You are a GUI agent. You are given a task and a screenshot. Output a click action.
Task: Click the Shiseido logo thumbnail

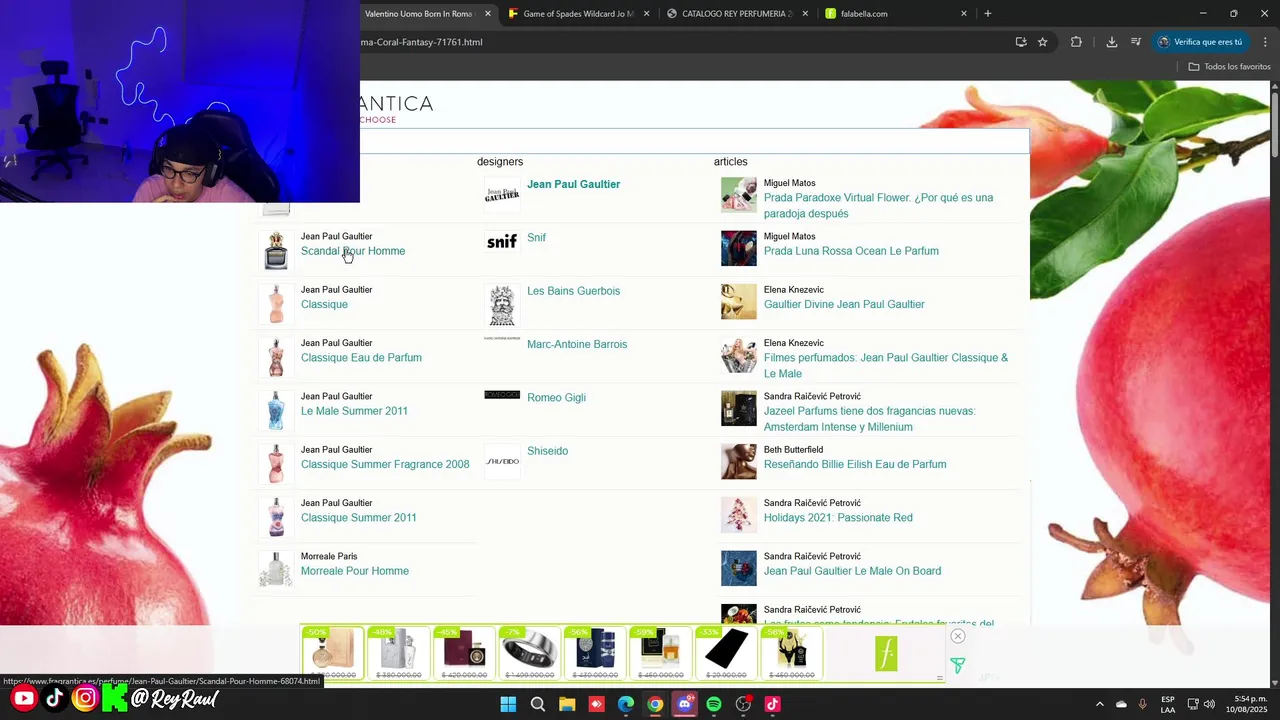[502, 461]
